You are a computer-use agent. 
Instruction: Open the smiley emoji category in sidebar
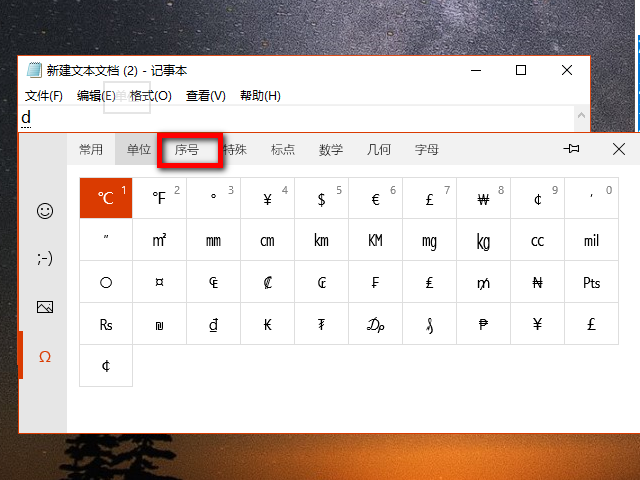click(x=44, y=211)
